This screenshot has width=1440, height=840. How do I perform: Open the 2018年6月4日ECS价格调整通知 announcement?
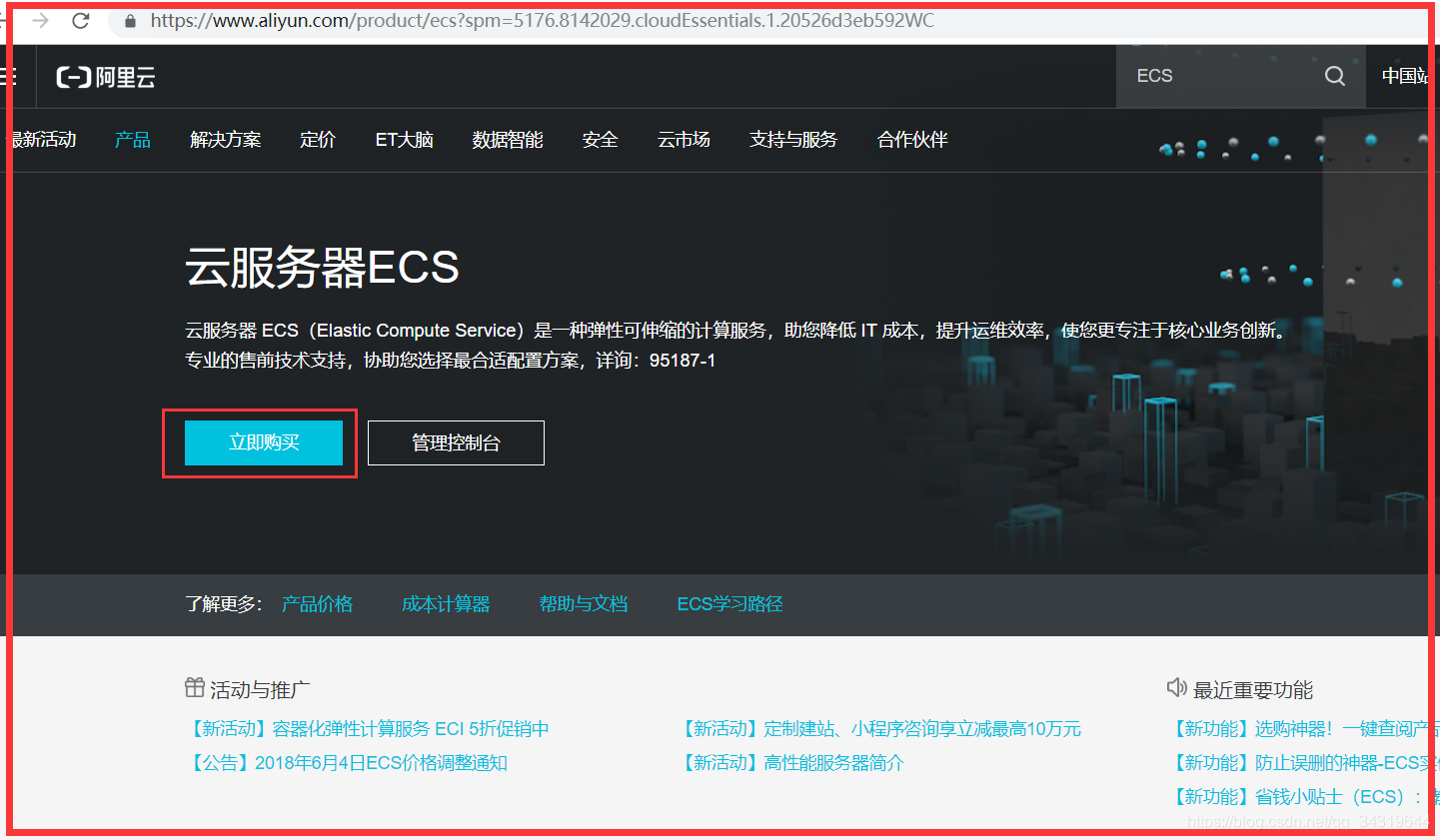click(347, 763)
